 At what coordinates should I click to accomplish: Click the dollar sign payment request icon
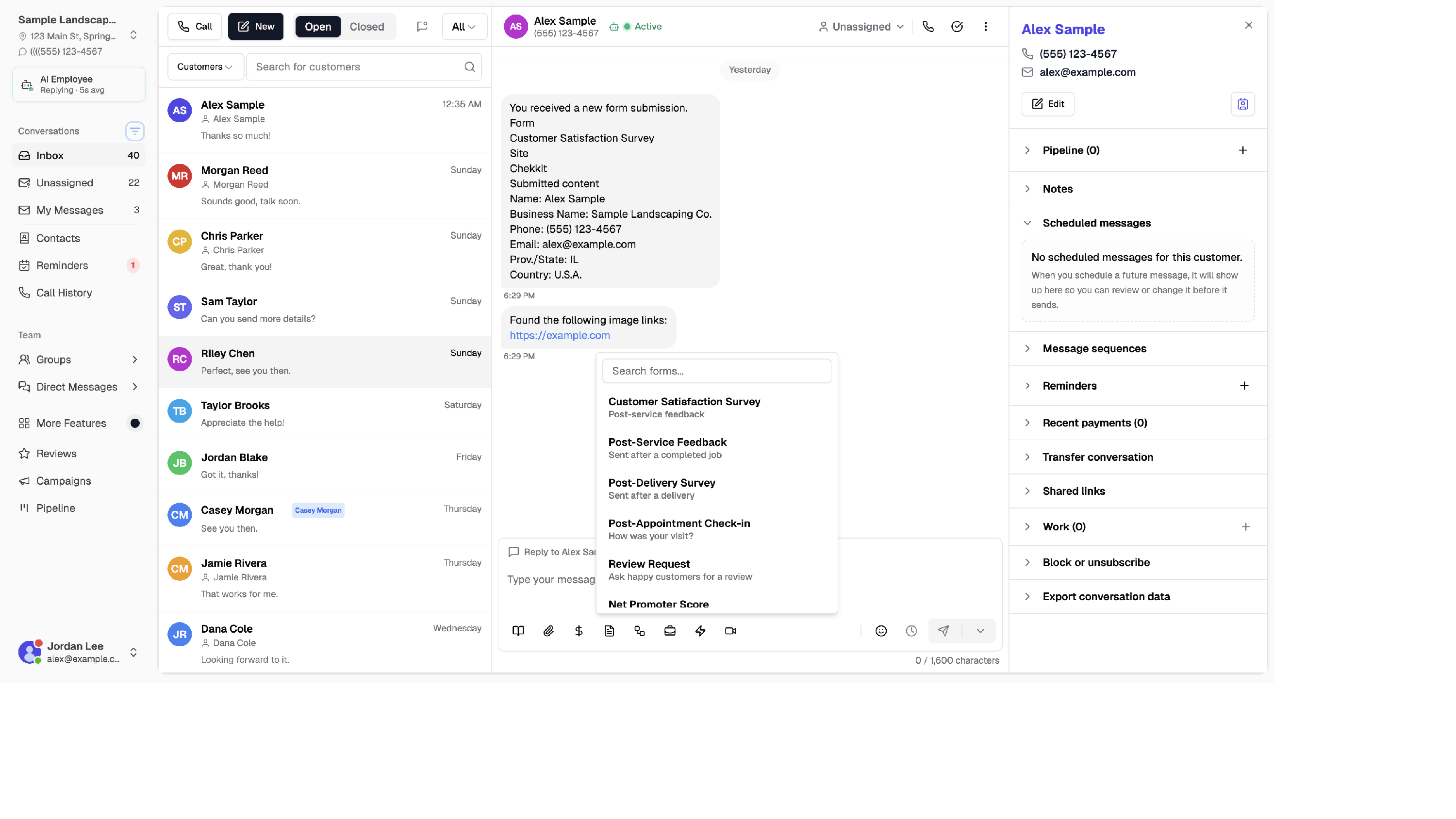pyautogui.click(x=579, y=631)
